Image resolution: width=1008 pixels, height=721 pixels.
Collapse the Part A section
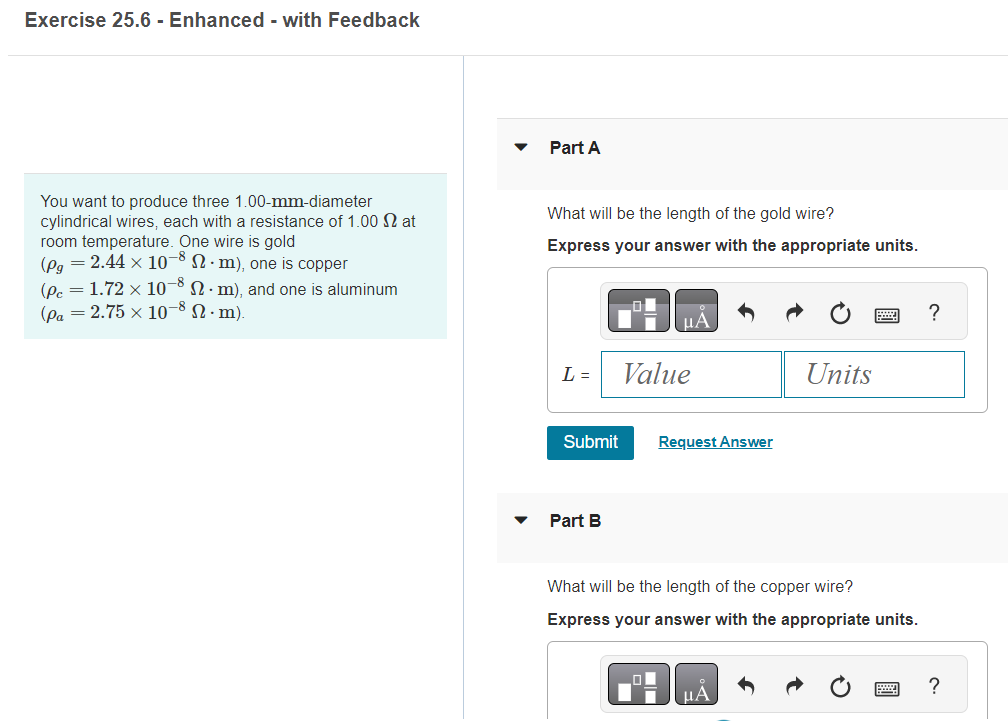[x=521, y=147]
